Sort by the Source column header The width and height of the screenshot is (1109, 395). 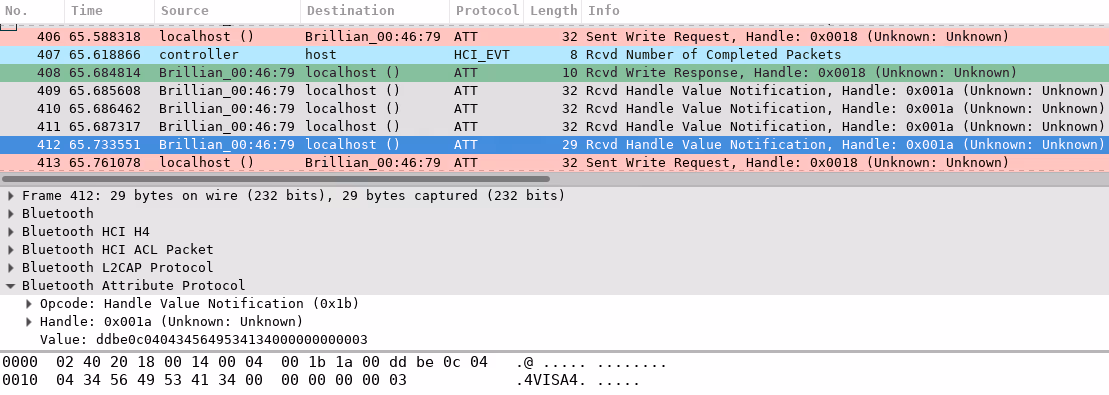[227, 11]
